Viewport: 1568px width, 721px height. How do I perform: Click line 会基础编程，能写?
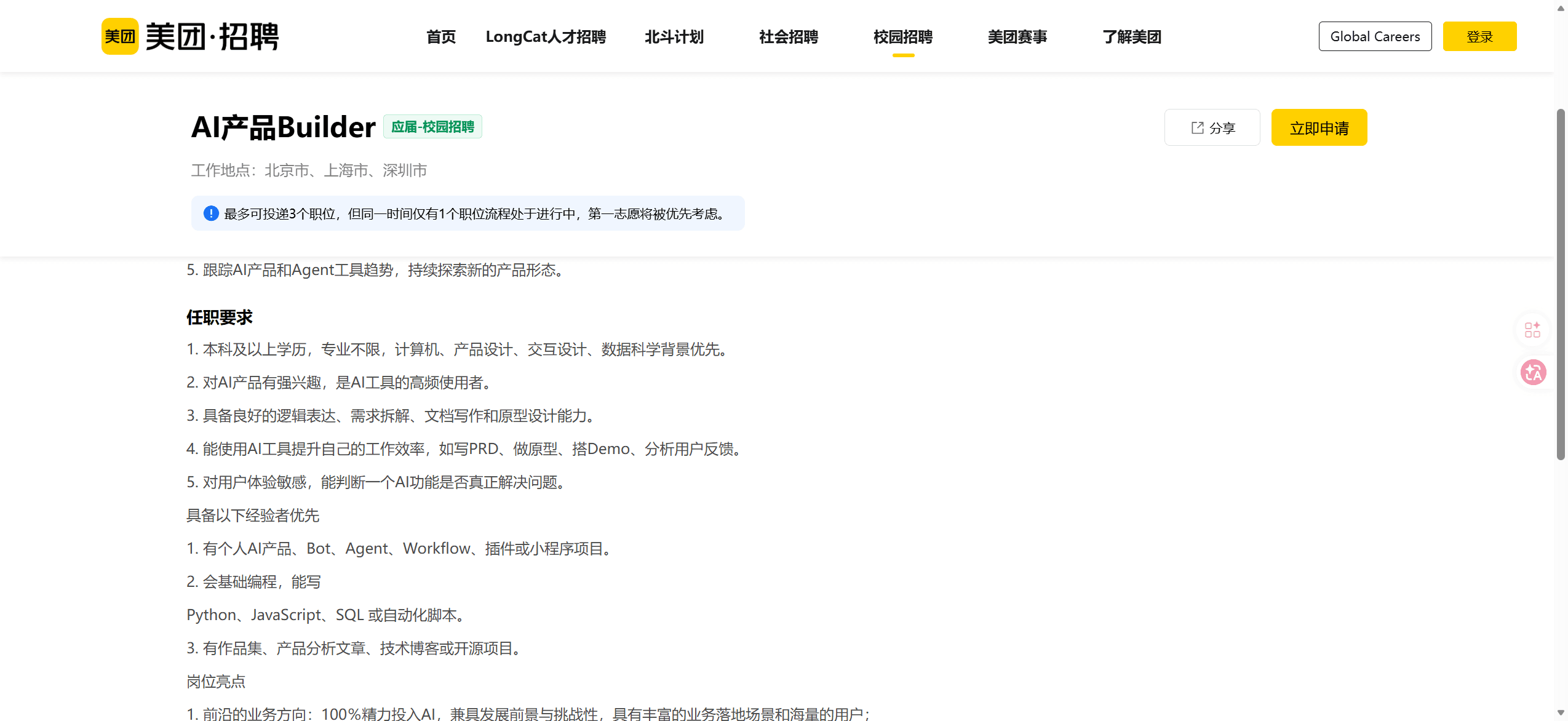[x=253, y=582]
